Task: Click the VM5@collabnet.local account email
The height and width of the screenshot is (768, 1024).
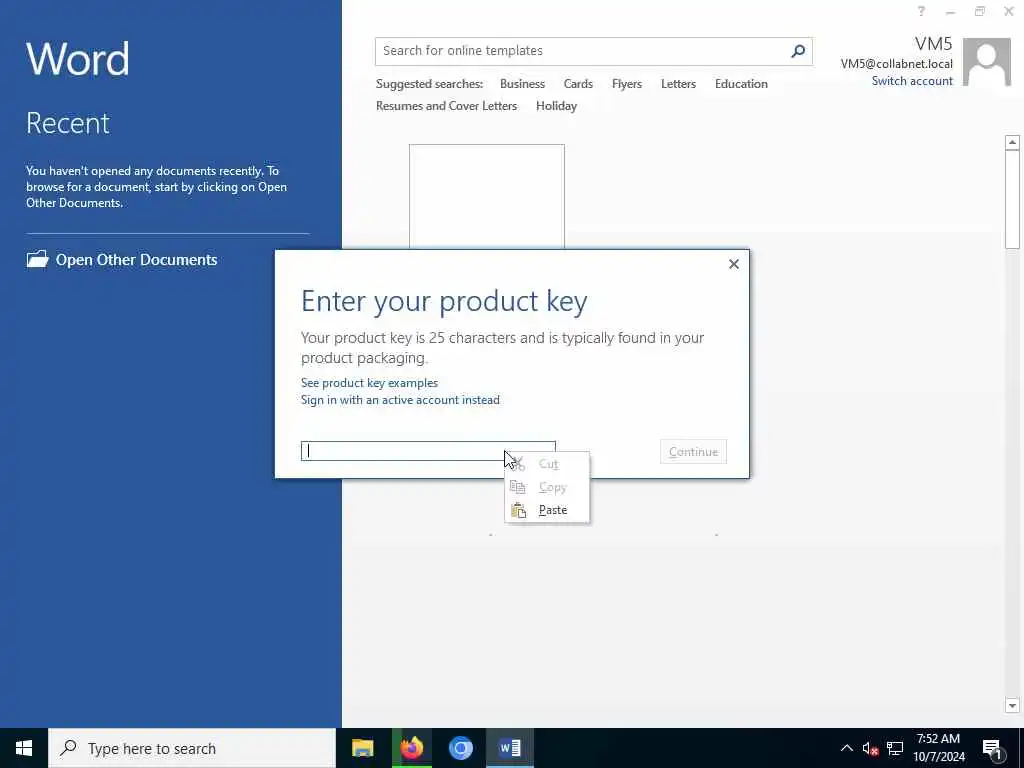Action: 896,64
